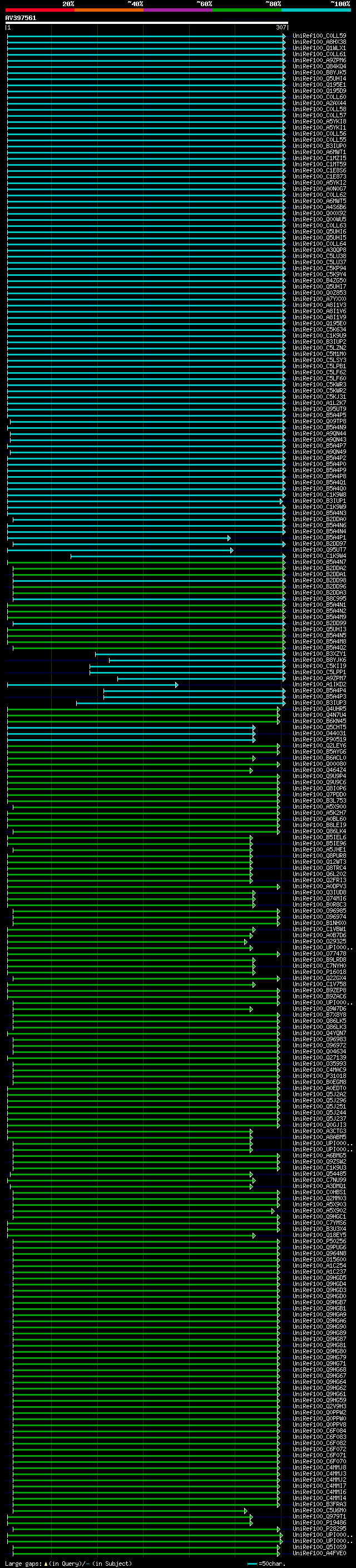This screenshot has width=356, height=1568.
Task: Click the white query length bar
Action: tap(147, 23)
